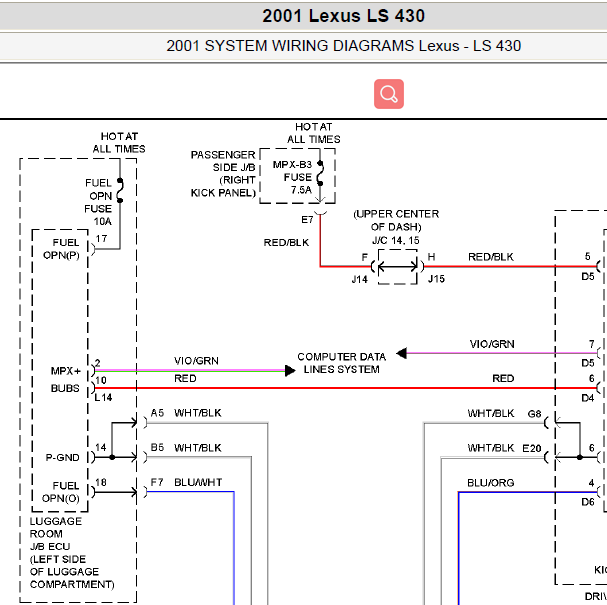The height and width of the screenshot is (605, 607).
Task: Click 'HOT AT ALL TIMES' above MPX-B3 fuse
Action: [314, 133]
